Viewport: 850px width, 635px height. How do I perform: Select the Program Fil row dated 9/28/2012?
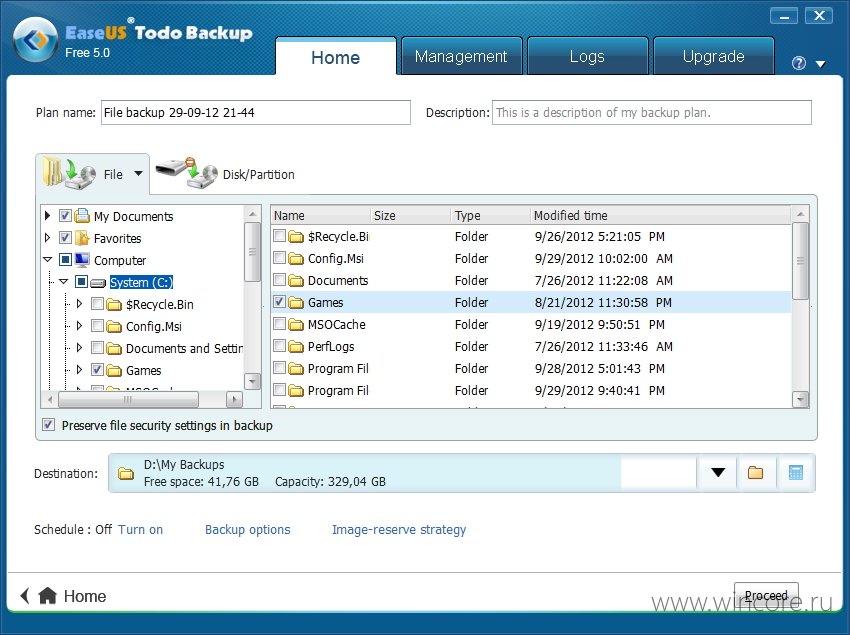click(531, 369)
